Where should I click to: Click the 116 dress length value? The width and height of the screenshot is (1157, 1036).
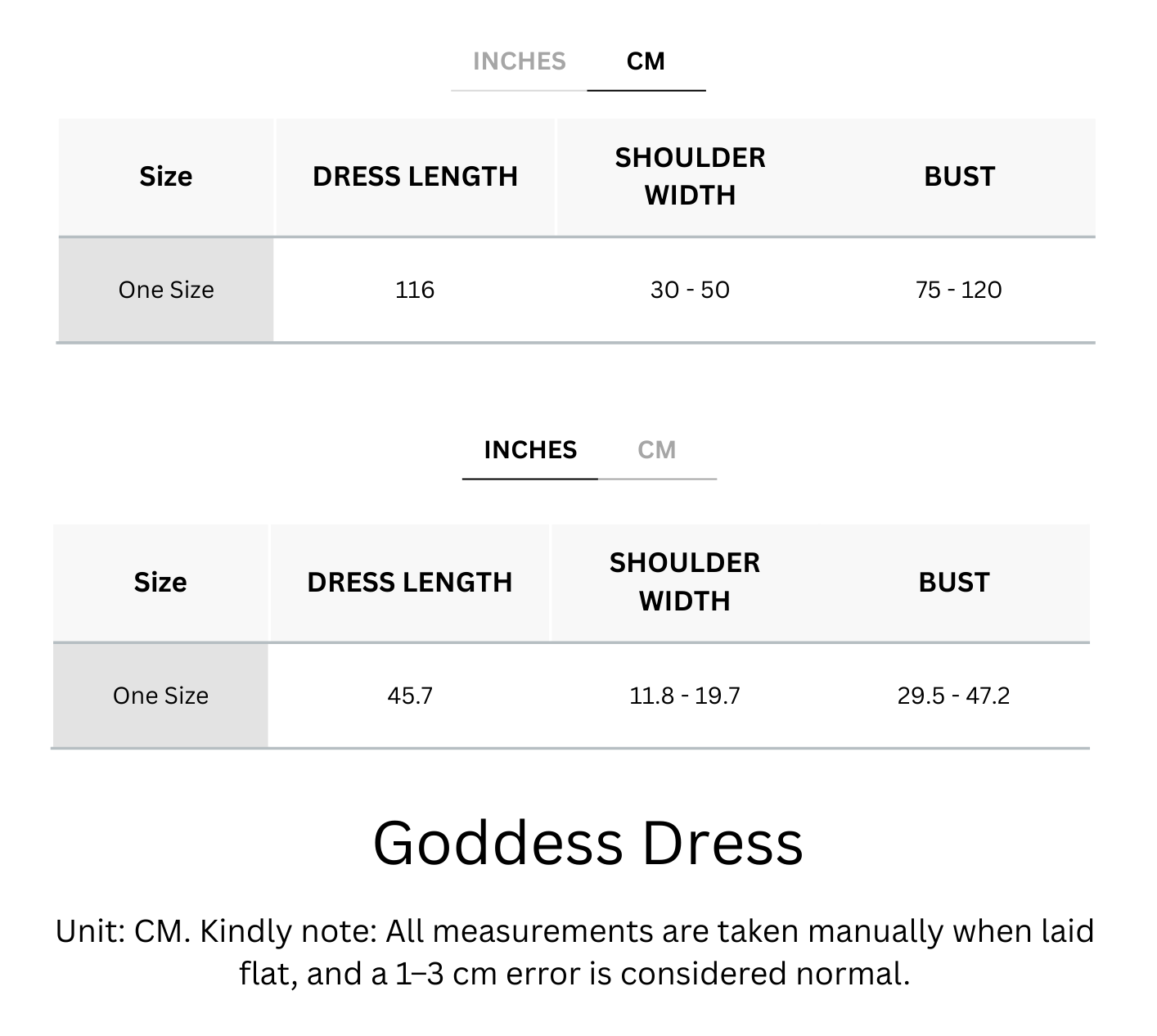tap(415, 290)
